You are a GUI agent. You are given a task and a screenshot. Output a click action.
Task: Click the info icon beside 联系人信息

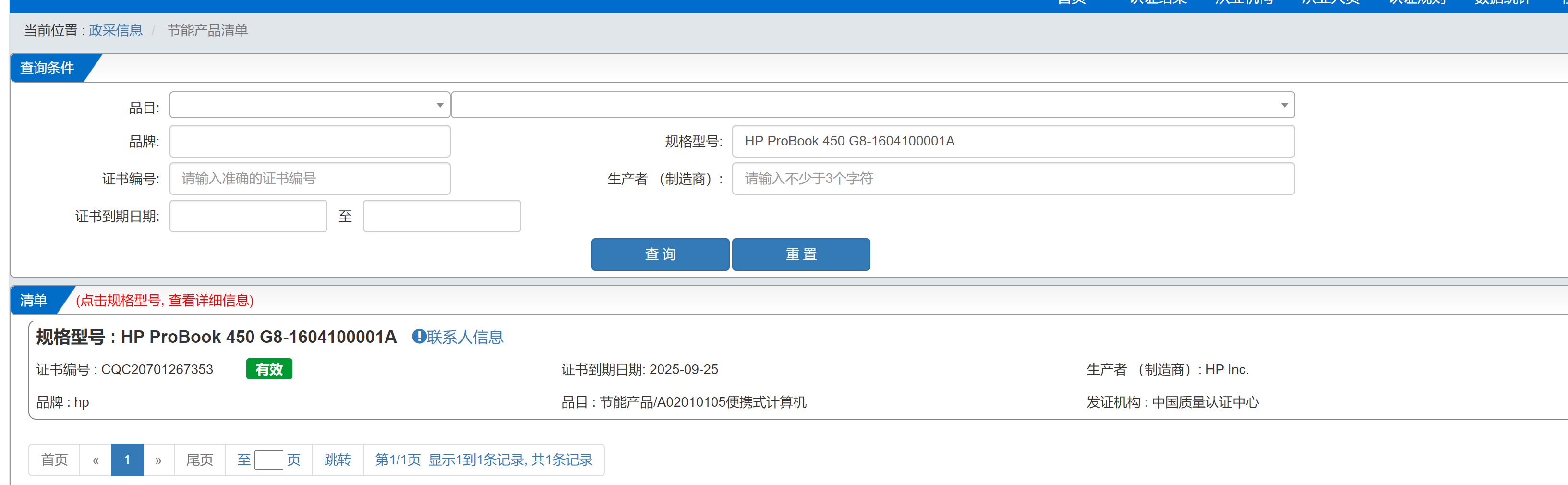coord(419,336)
